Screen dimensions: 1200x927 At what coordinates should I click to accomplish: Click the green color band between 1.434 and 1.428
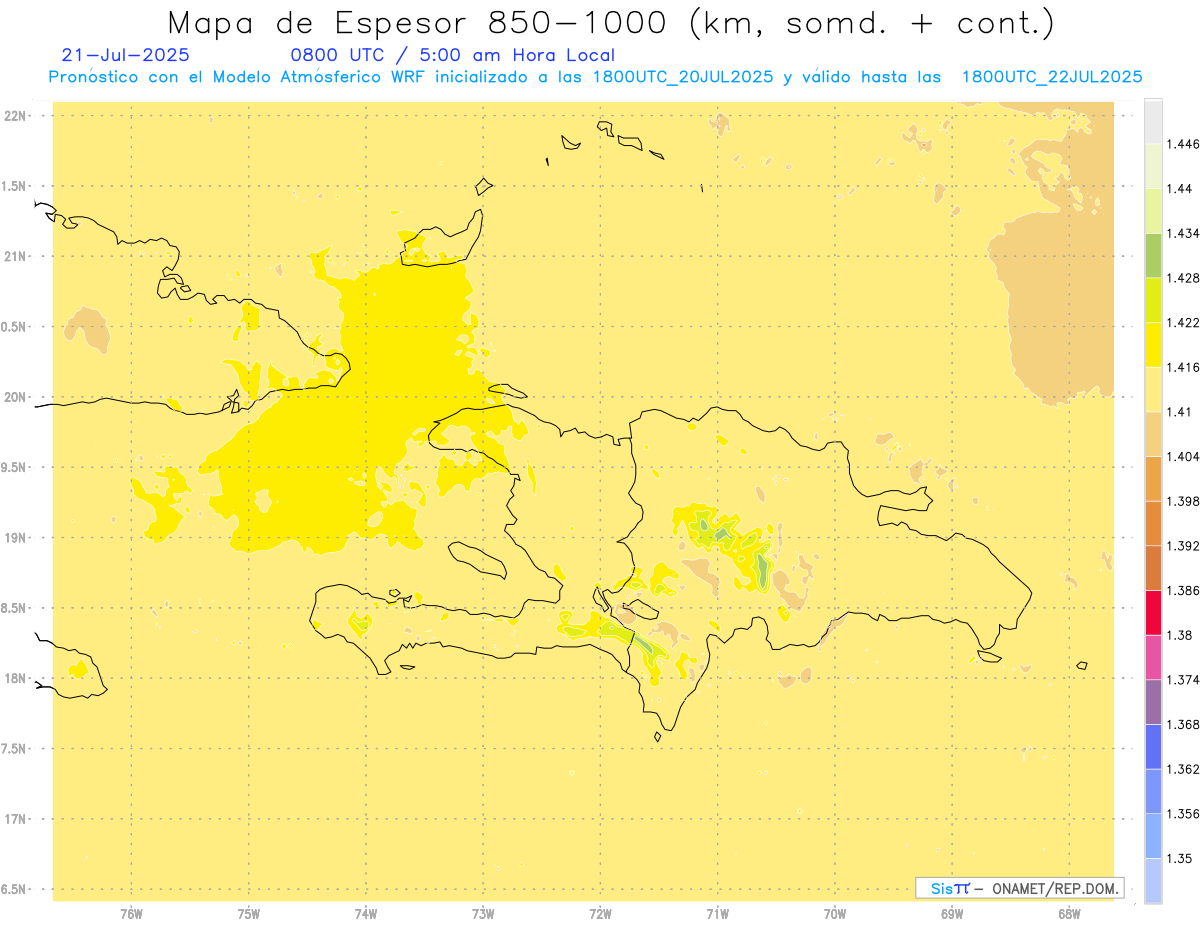coord(1153,255)
